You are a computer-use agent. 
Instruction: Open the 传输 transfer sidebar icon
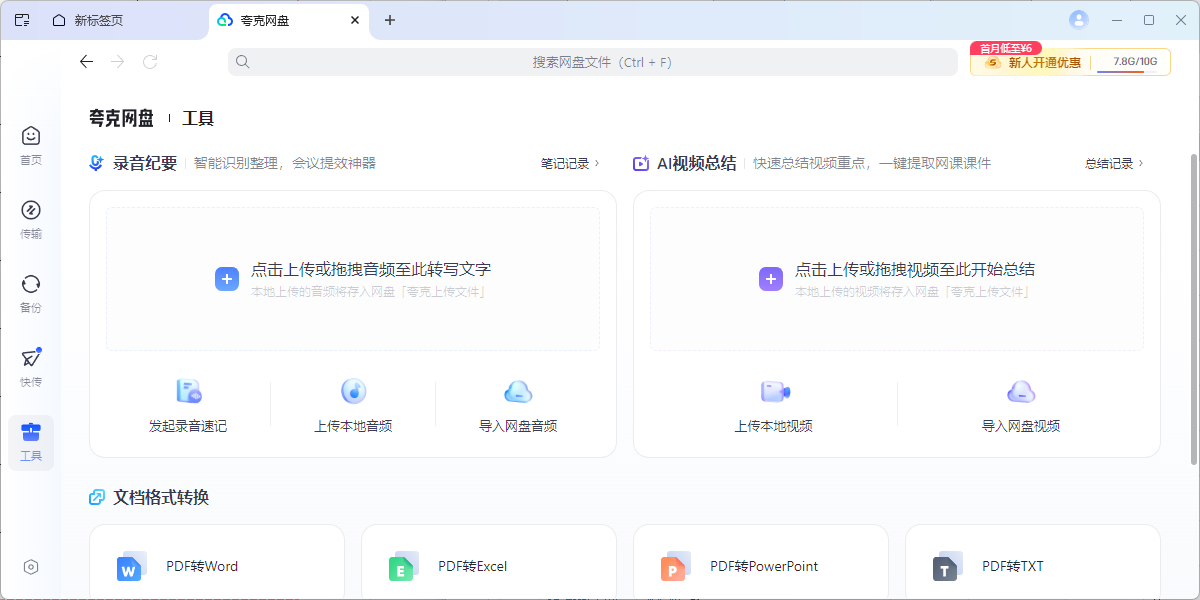point(31,210)
